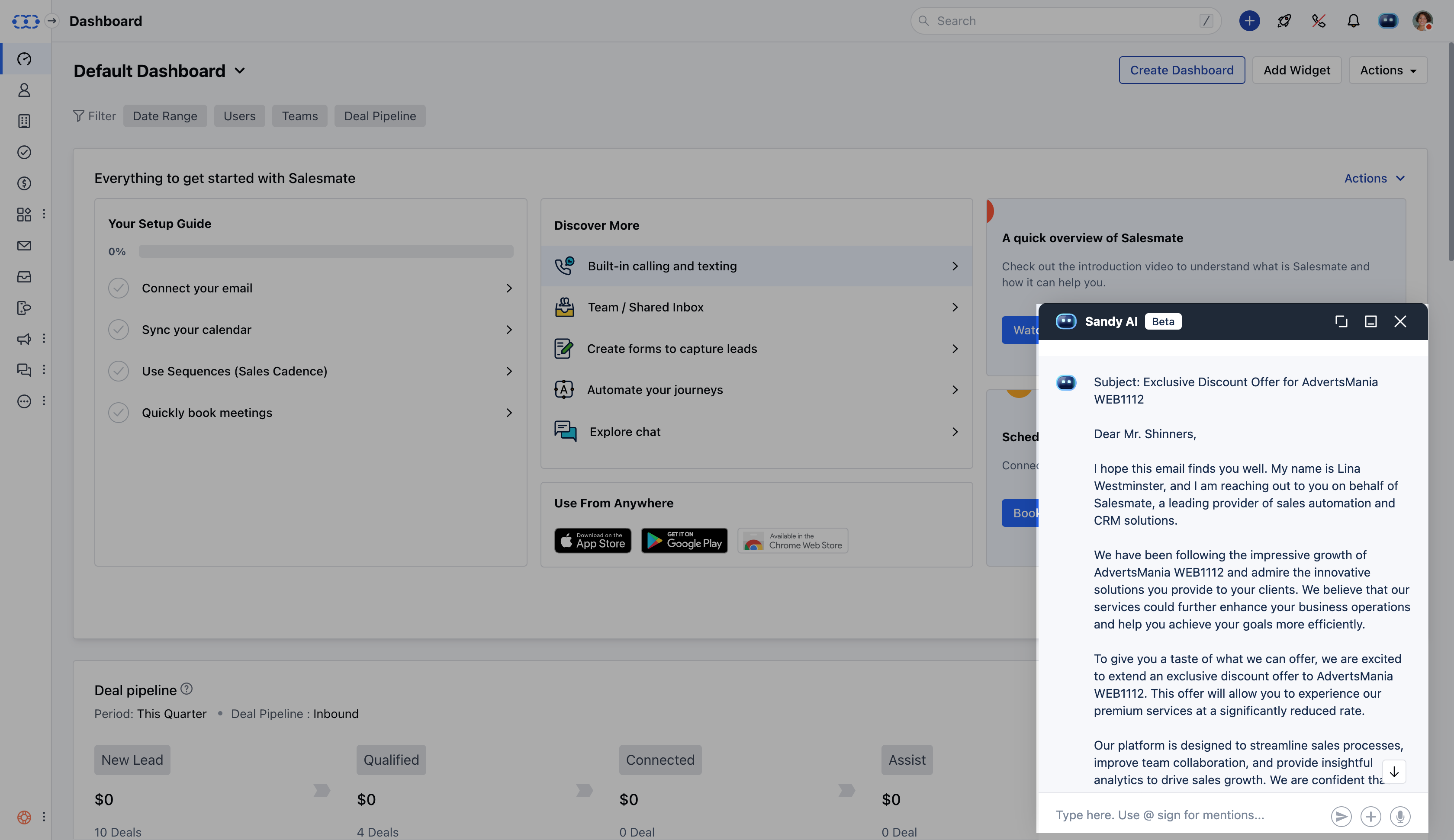Click Create Dashboard button
The height and width of the screenshot is (840, 1454).
coord(1182,70)
